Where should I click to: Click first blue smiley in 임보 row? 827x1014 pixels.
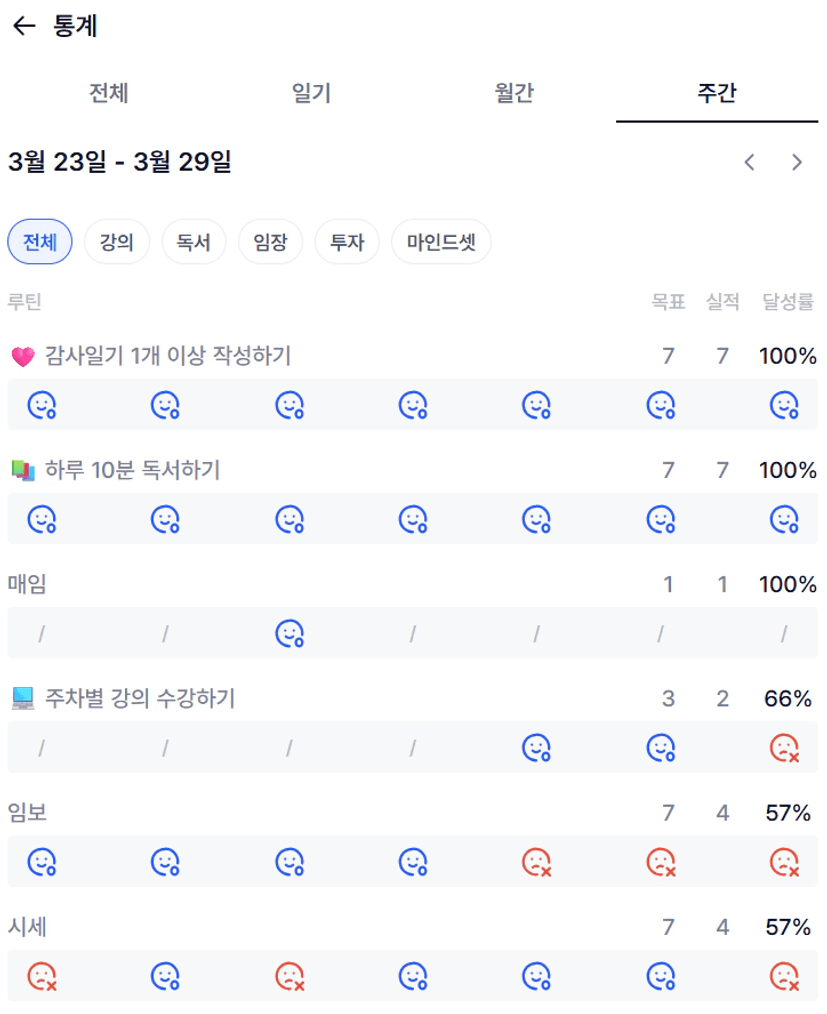point(41,861)
